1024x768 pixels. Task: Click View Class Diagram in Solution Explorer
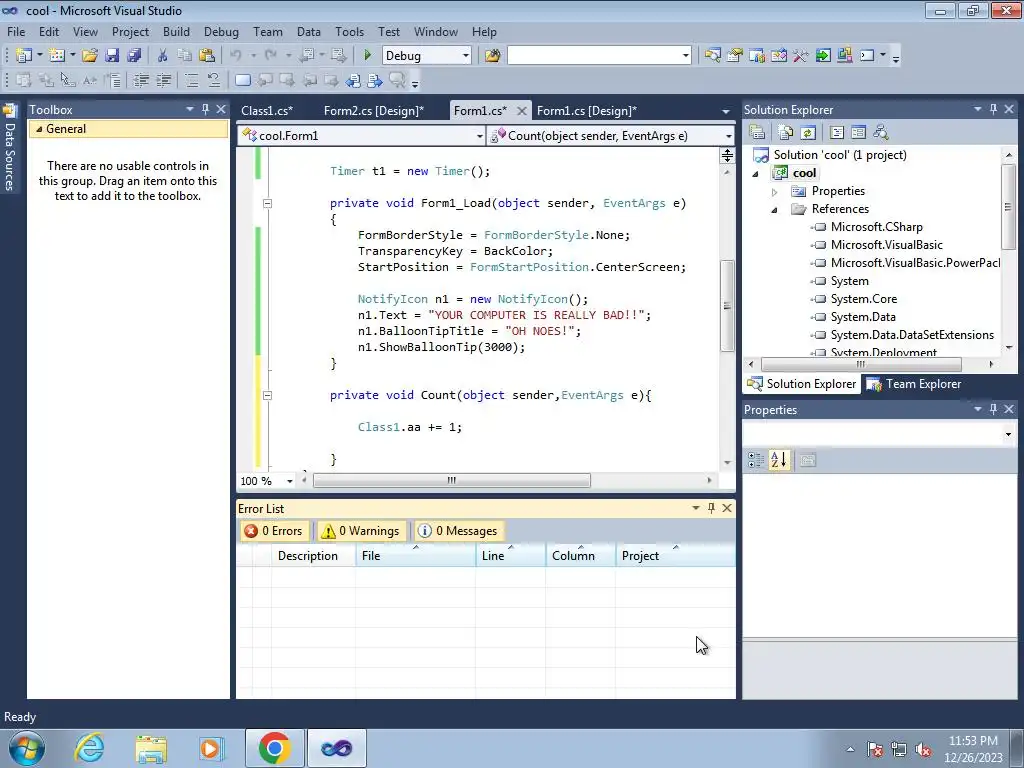coord(880,133)
